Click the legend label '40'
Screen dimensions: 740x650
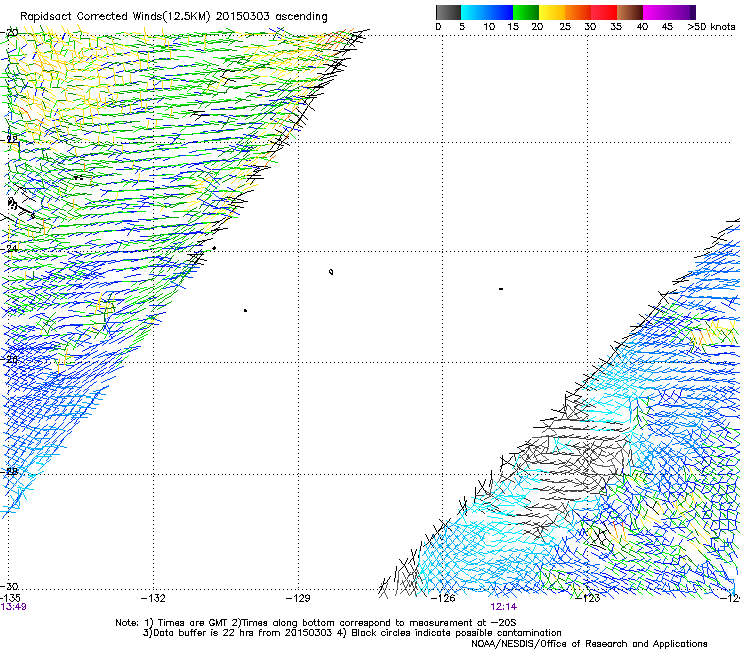click(x=642, y=27)
